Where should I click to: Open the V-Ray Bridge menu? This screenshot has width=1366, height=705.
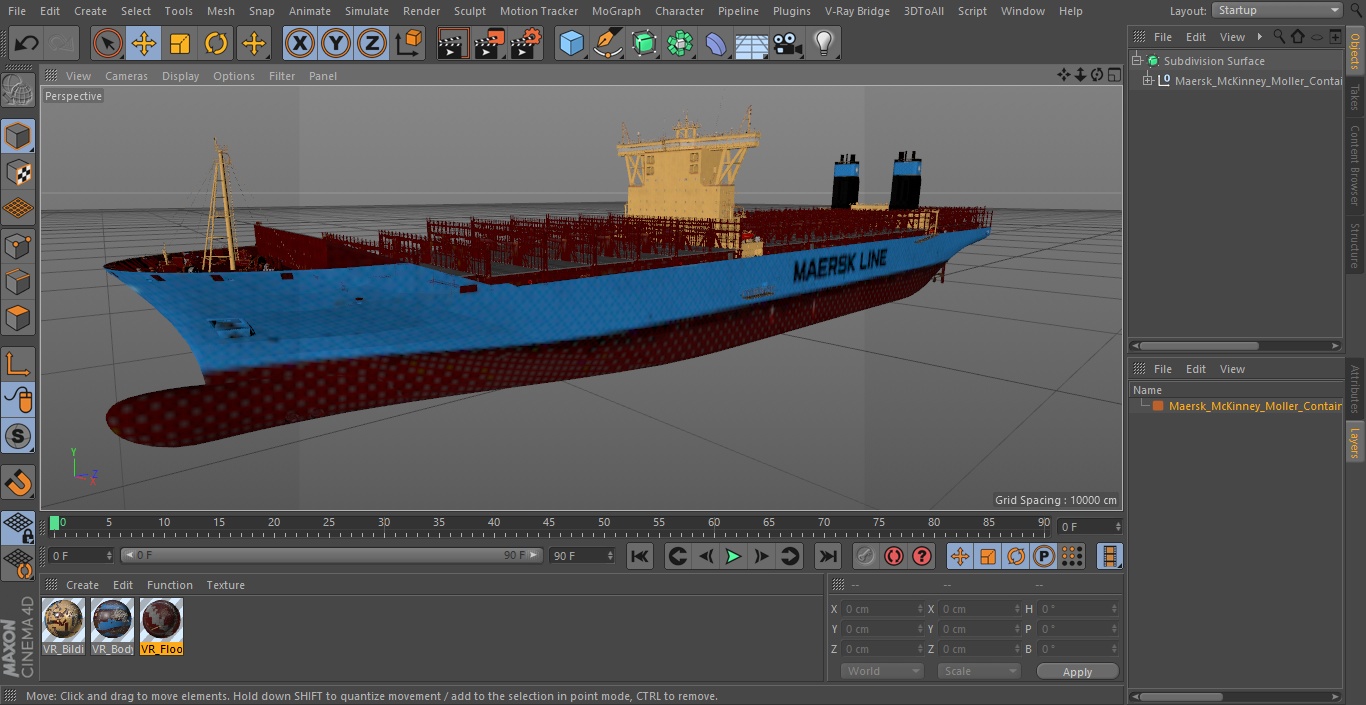click(x=857, y=11)
